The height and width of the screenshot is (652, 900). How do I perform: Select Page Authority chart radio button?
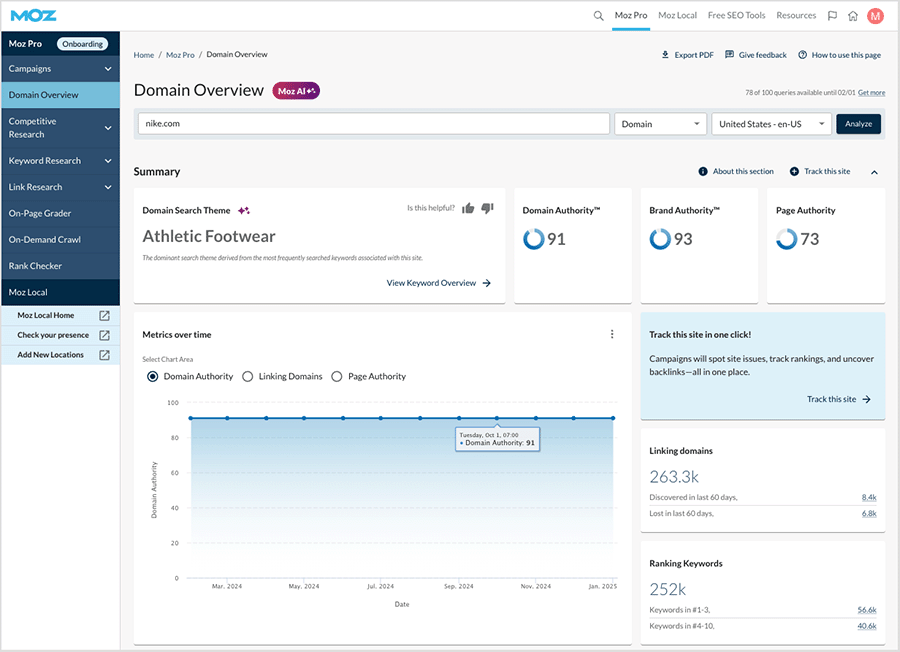(x=337, y=377)
